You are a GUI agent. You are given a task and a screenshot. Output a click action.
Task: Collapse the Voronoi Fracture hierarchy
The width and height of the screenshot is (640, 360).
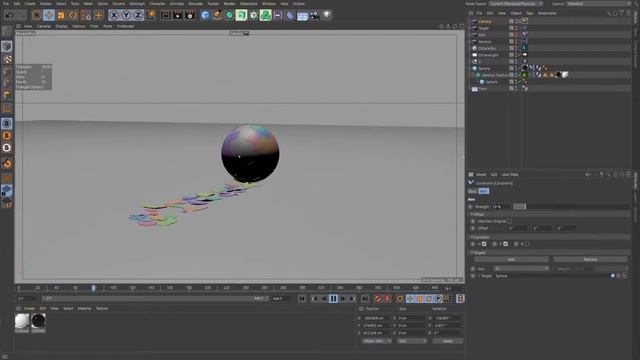coord(473,75)
